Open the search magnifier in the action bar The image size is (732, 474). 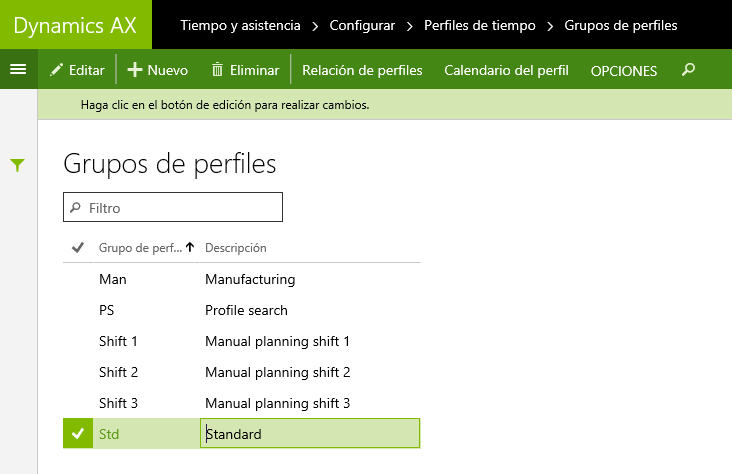click(x=688, y=70)
